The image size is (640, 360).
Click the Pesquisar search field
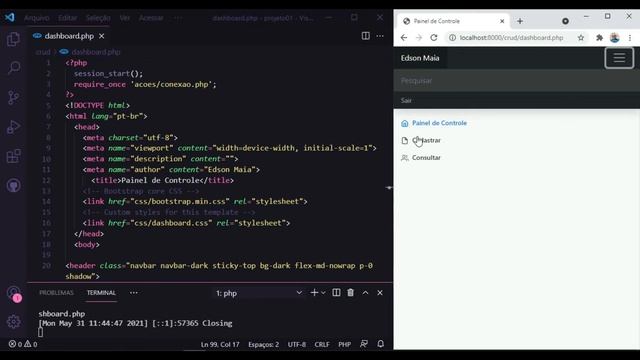coord(516,80)
